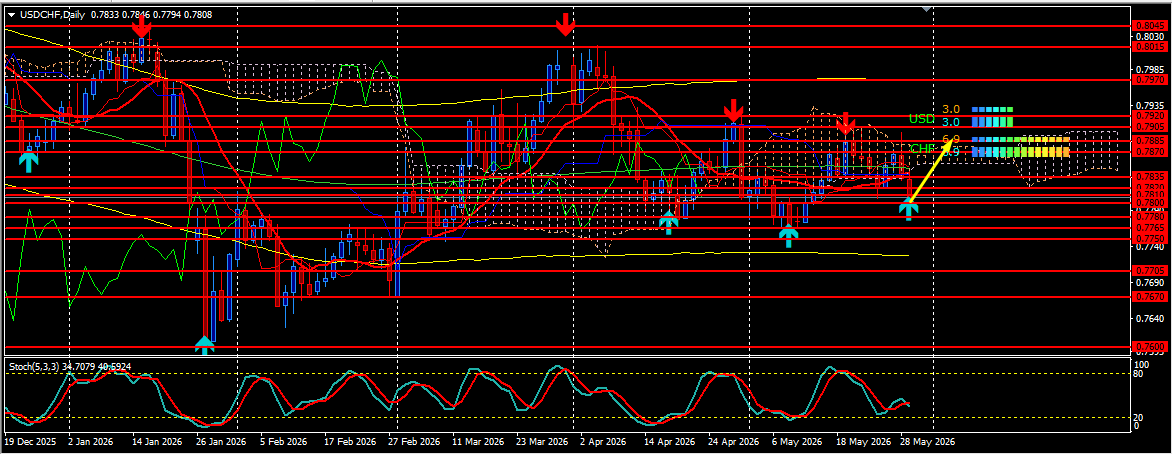Click the 0.7780 red price label
Viewport: 1172px width, 455px height.
coord(1151,217)
